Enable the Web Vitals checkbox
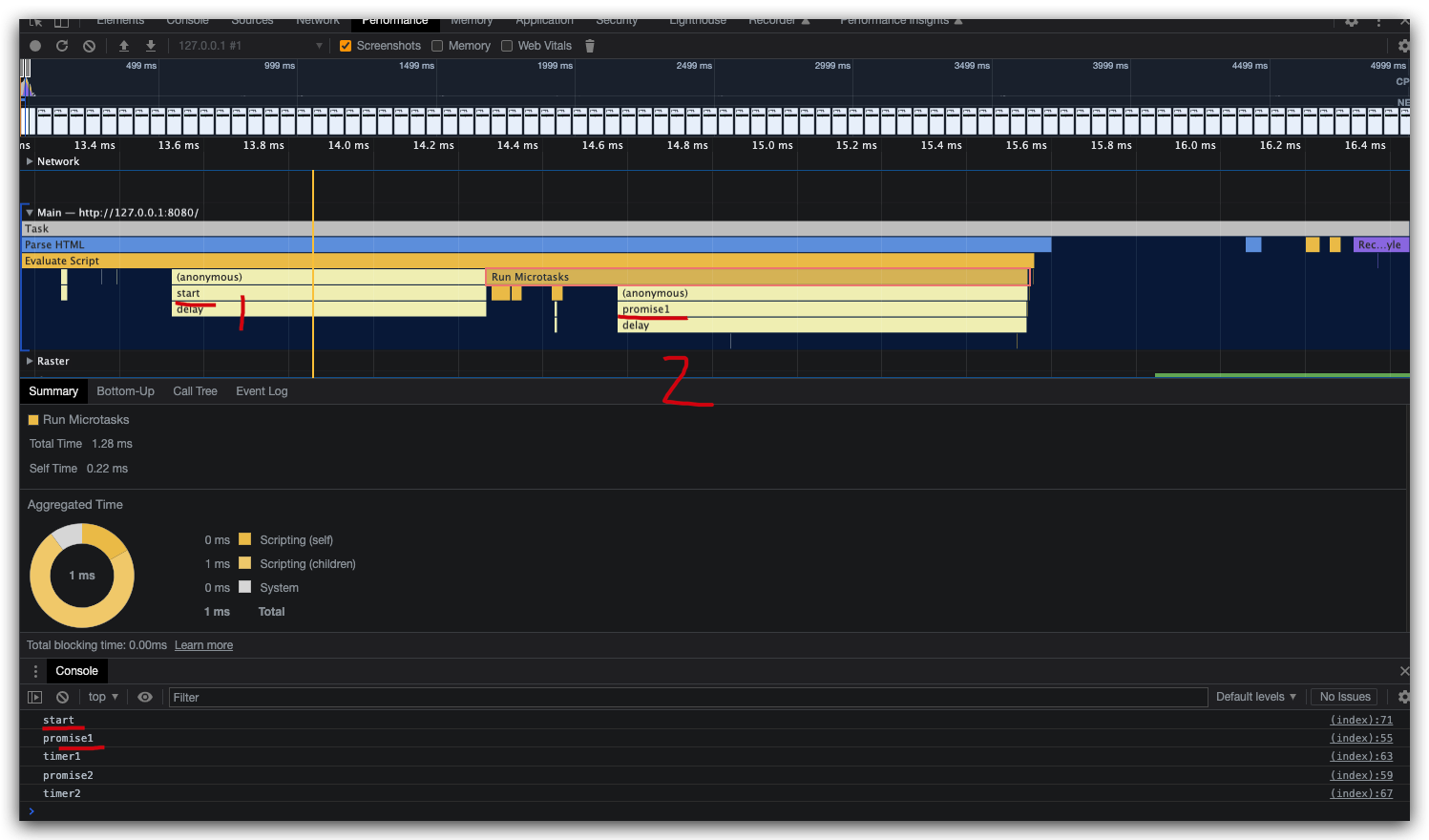 (507, 46)
